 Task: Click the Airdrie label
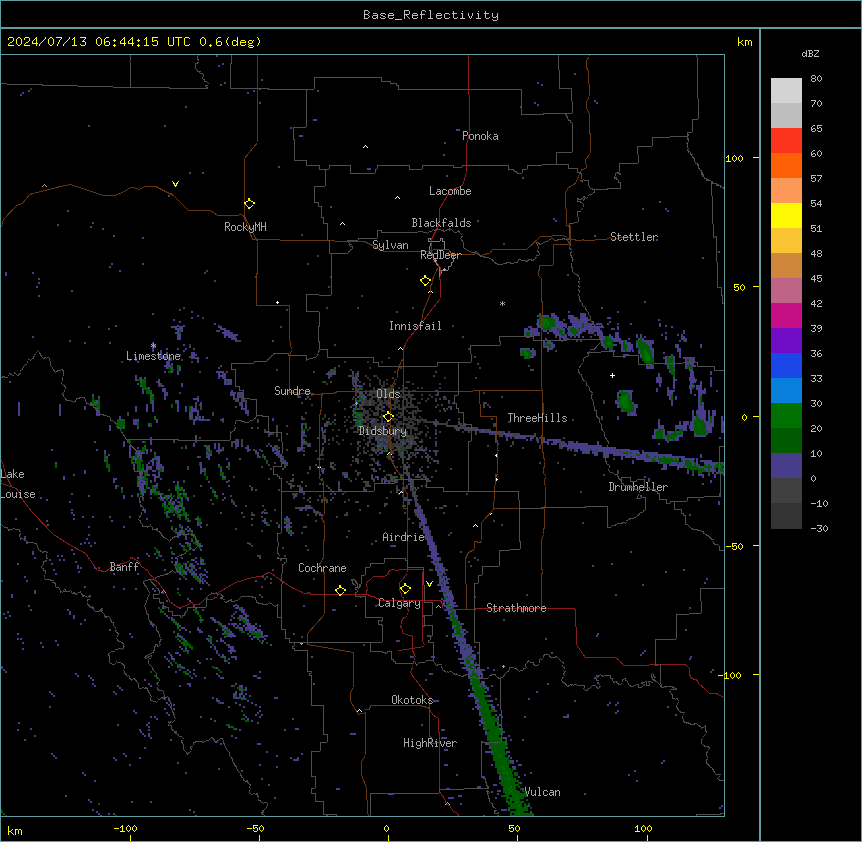pos(404,537)
